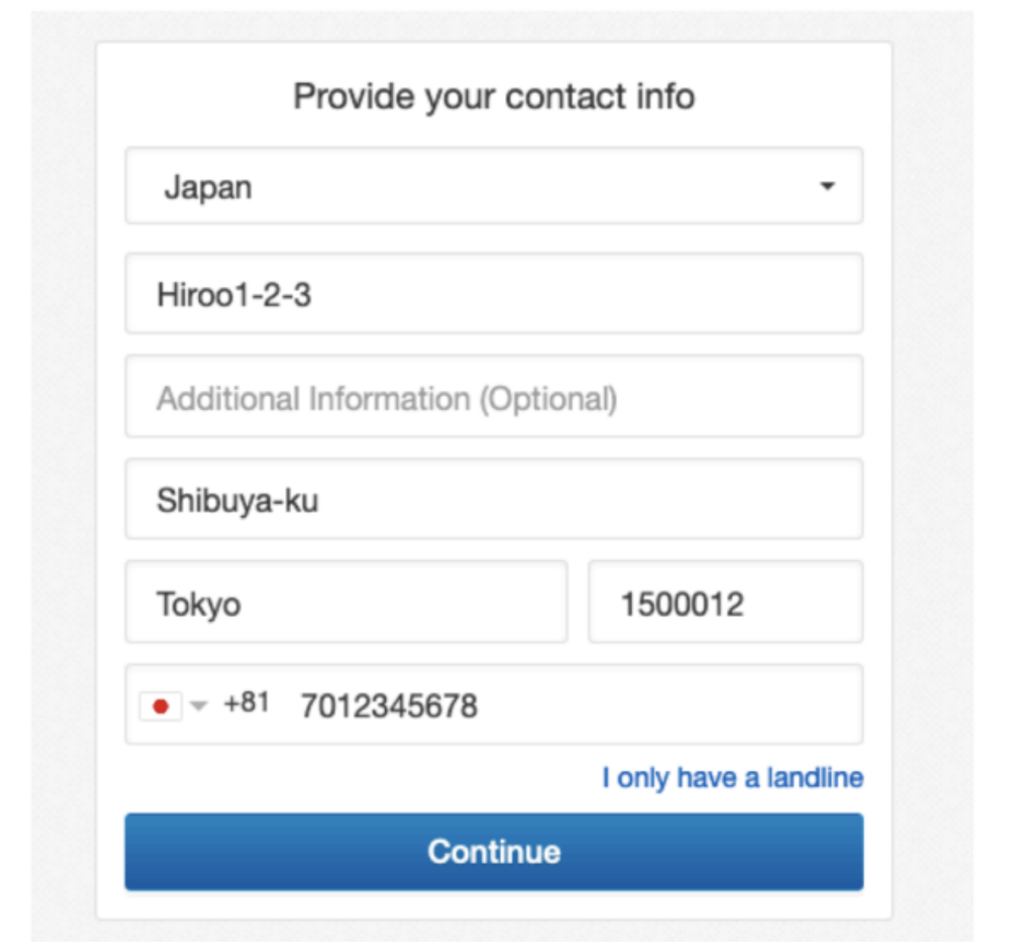Click the "Tokyo" text
Screen dimensions: 1024x946
tap(198, 604)
